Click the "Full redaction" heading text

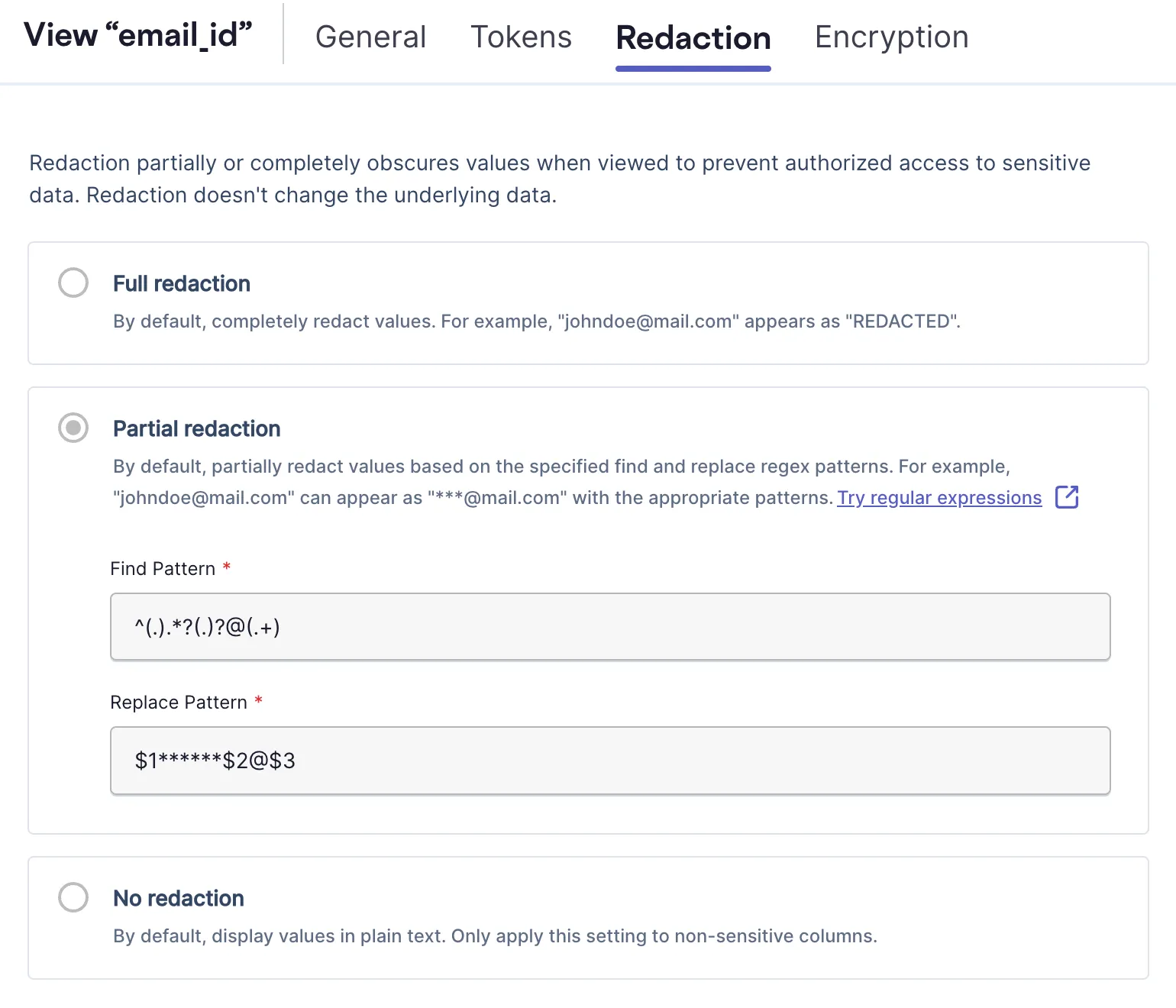[182, 283]
